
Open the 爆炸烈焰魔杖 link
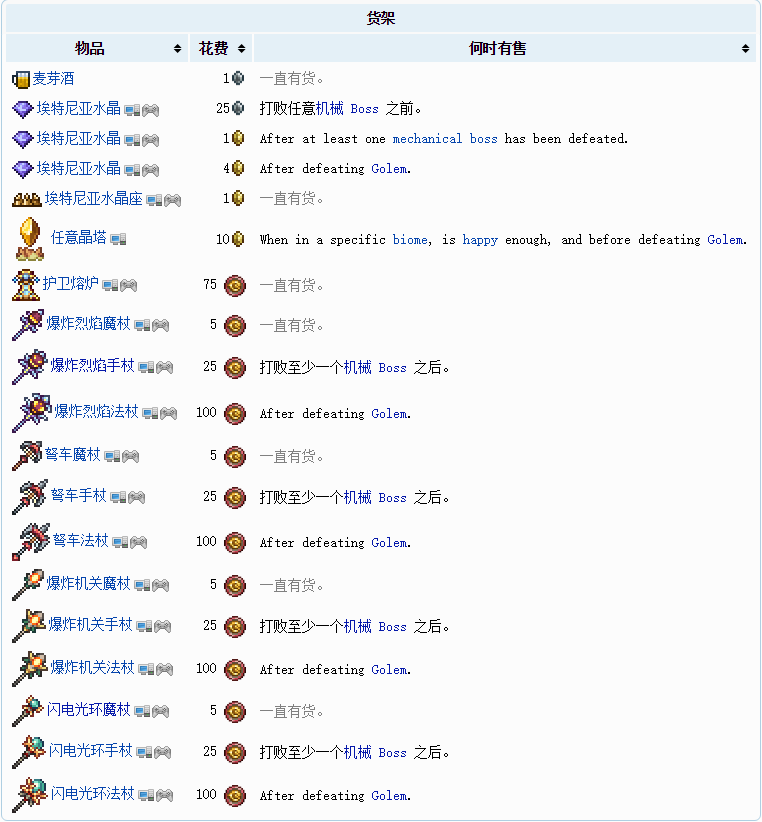[88, 323]
